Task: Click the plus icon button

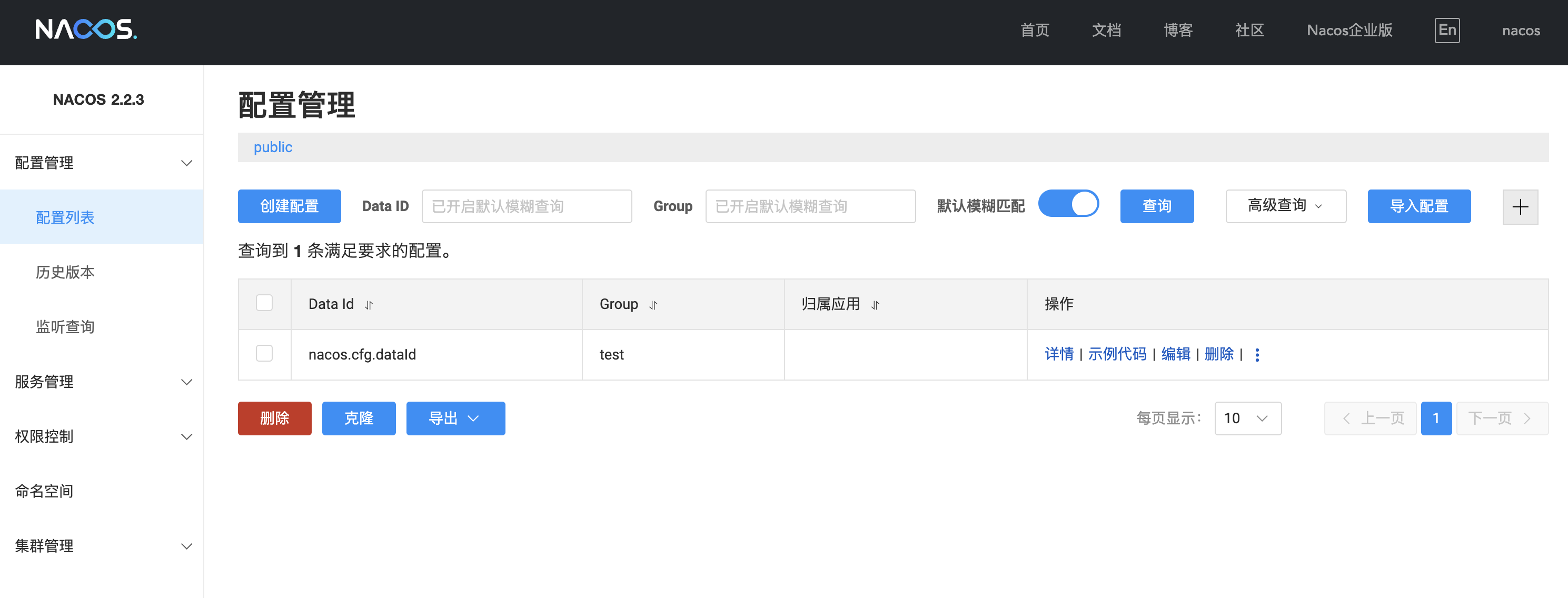Action: [1520, 207]
